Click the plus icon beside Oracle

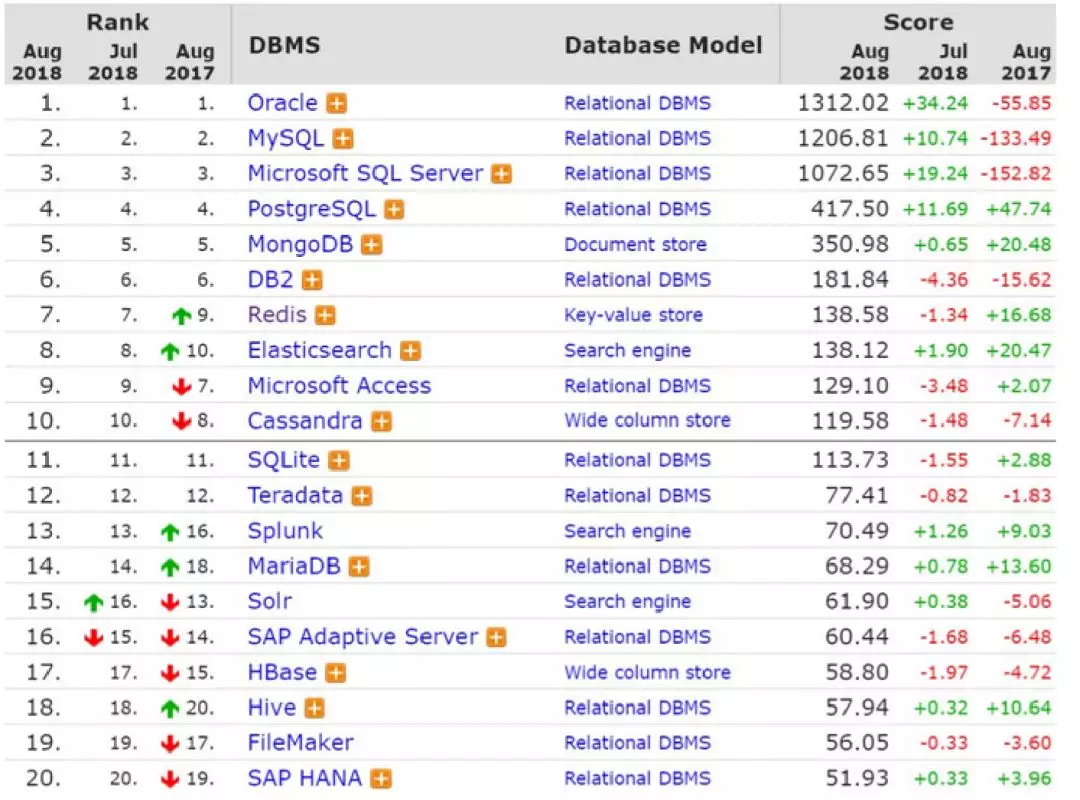tap(337, 104)
